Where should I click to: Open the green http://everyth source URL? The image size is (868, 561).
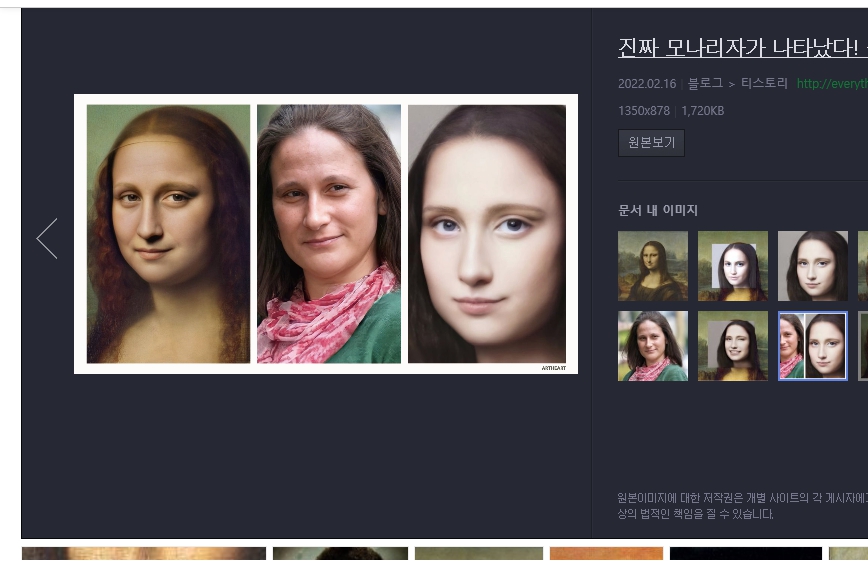pos(832,84)
